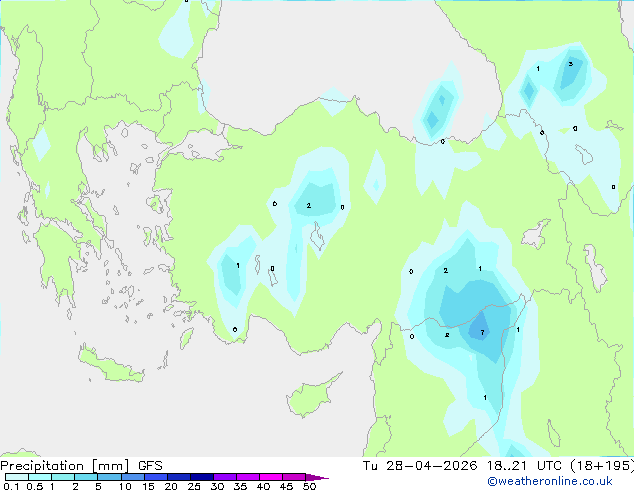This screenshot has height=490, width=634.
Task: Select the 10–15 mm legend color swatch
Action: tap(132, 477)
